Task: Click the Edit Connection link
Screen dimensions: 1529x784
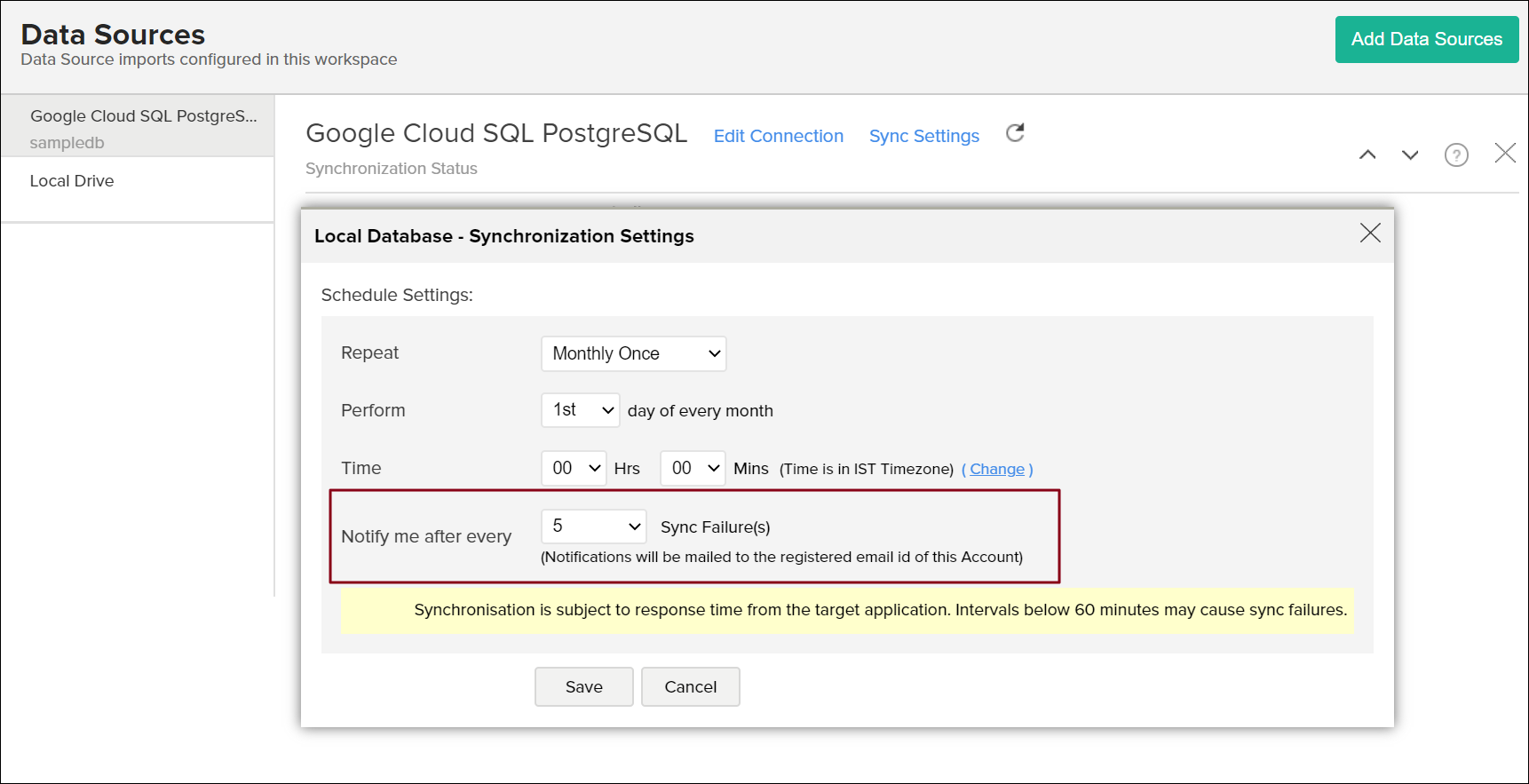Action: click(x=778, y=136)
